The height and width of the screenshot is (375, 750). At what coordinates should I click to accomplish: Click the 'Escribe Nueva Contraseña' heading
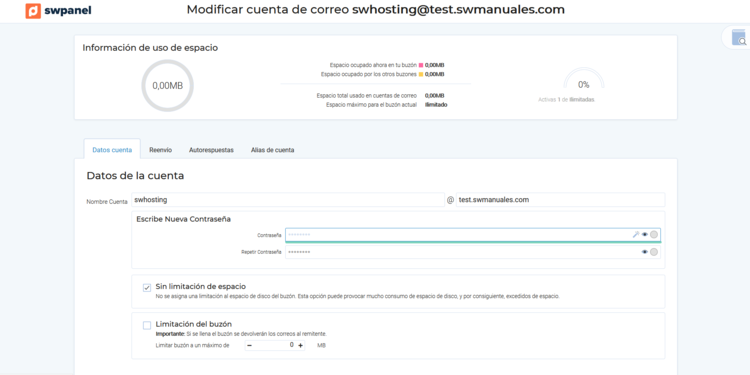184,219
